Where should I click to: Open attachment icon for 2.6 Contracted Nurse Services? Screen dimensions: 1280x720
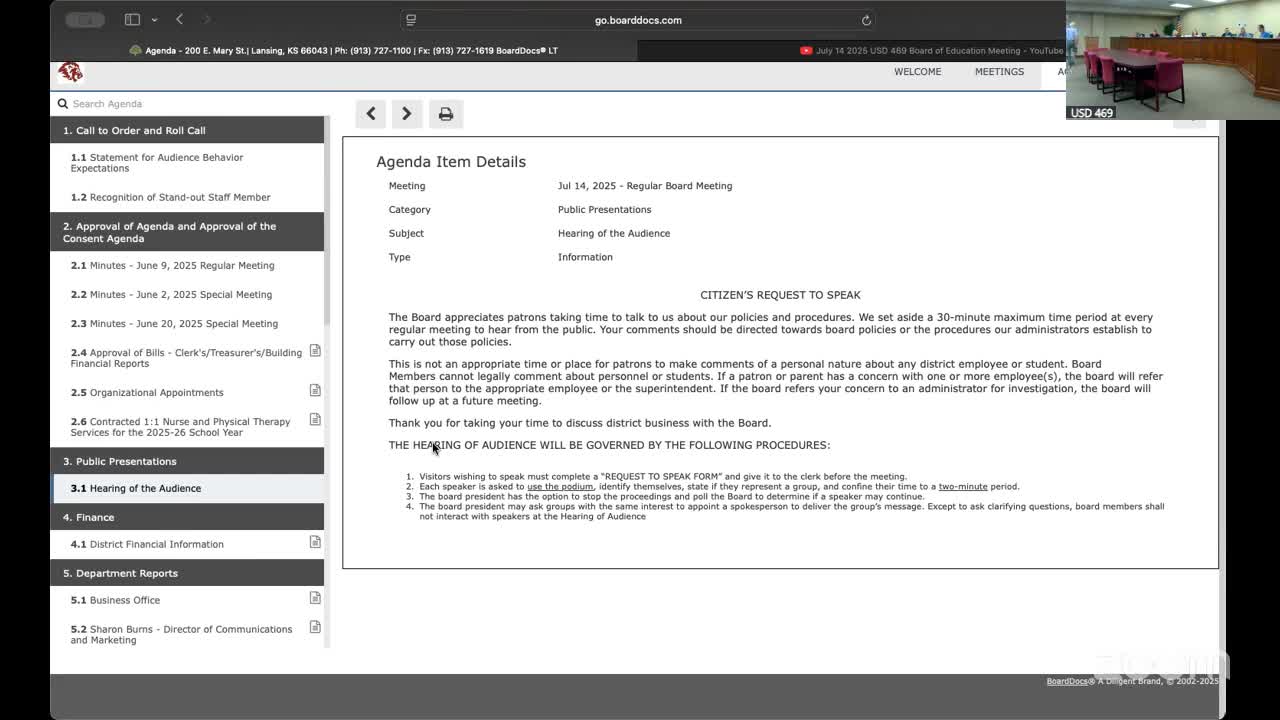pos(315,420)
